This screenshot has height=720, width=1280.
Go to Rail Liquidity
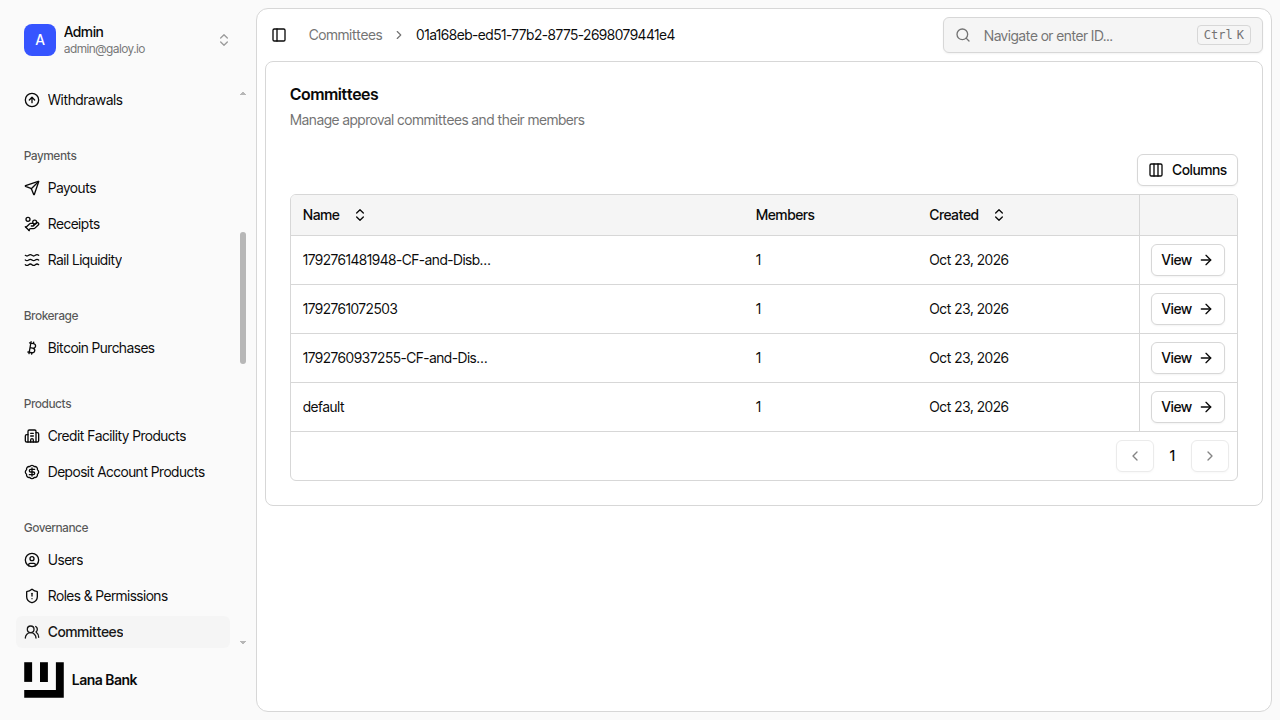(x=123, y=260)
